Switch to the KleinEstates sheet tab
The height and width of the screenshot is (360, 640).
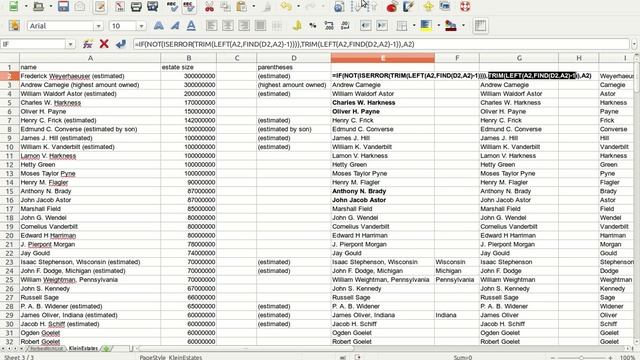(x=83, y=349)
